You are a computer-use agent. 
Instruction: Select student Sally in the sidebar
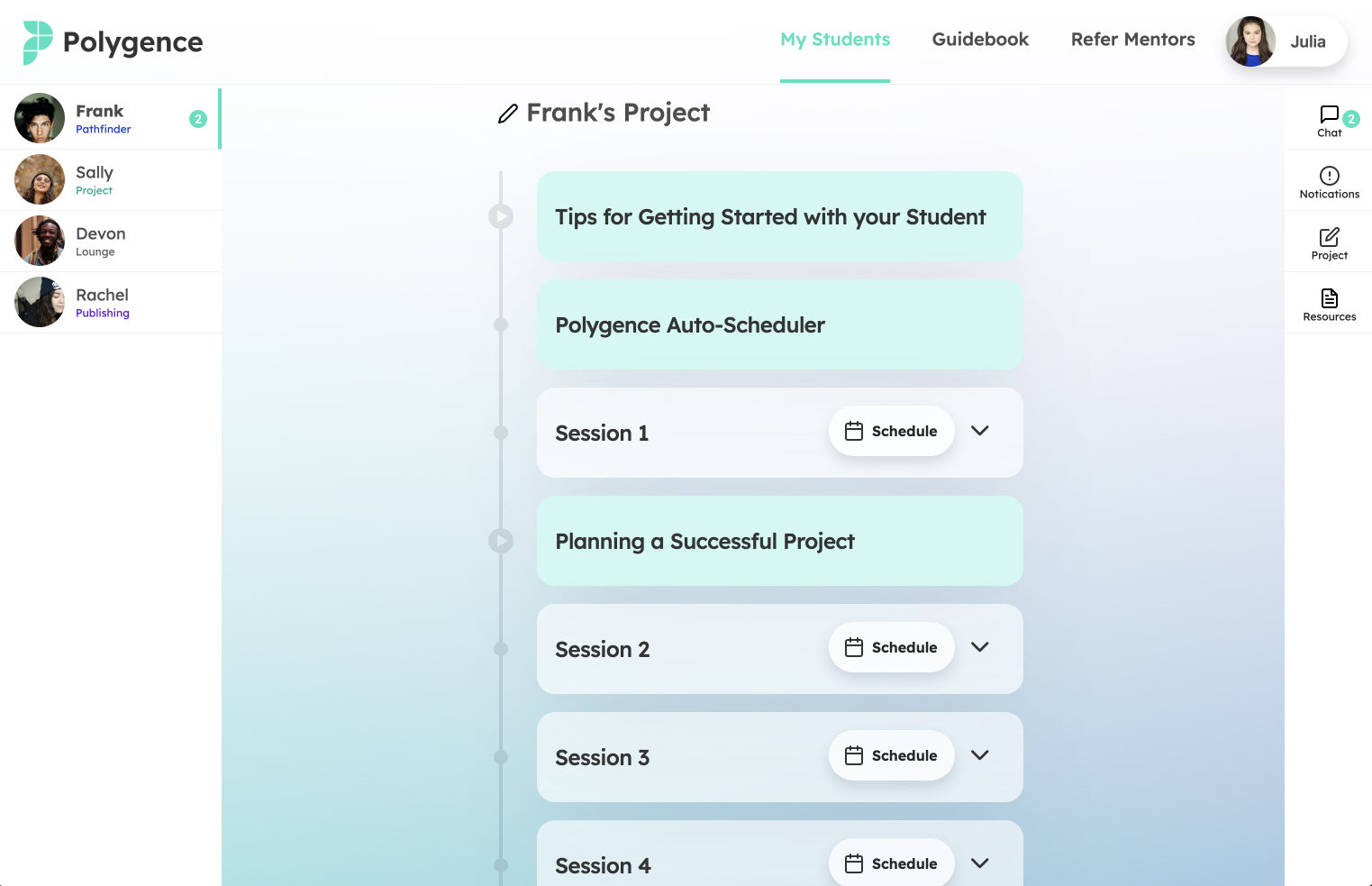click(111, 180)
